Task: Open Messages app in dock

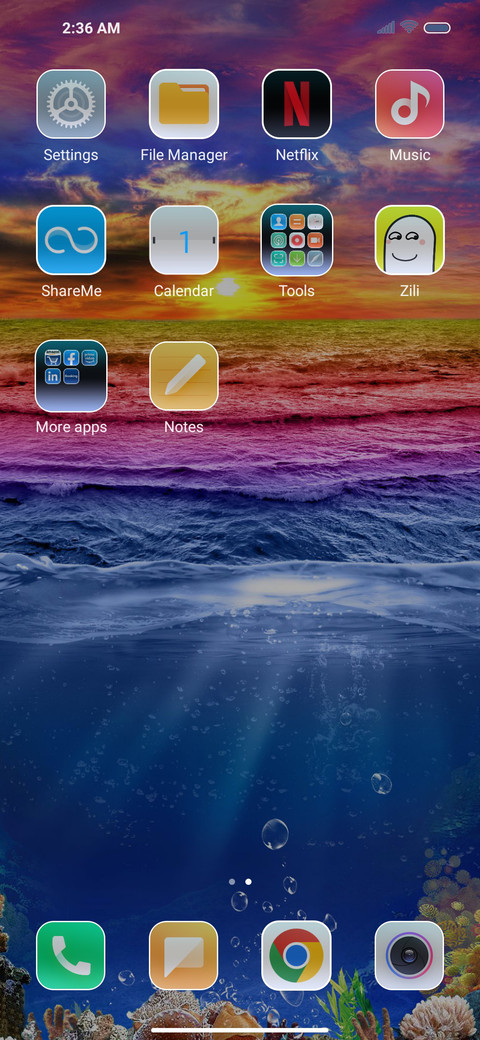Action: [184, 956]
